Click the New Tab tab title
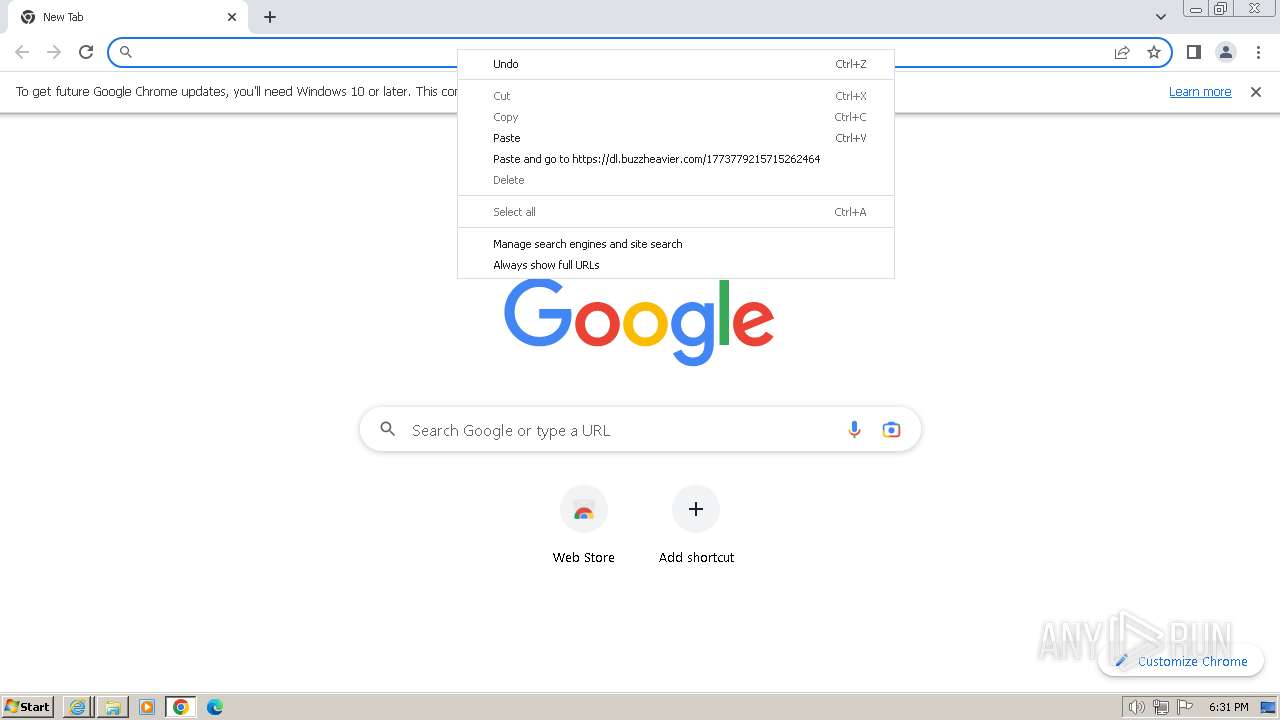The width and height of the screenshot is (1280, 720). pyautogui.click(x=63, y=17)
